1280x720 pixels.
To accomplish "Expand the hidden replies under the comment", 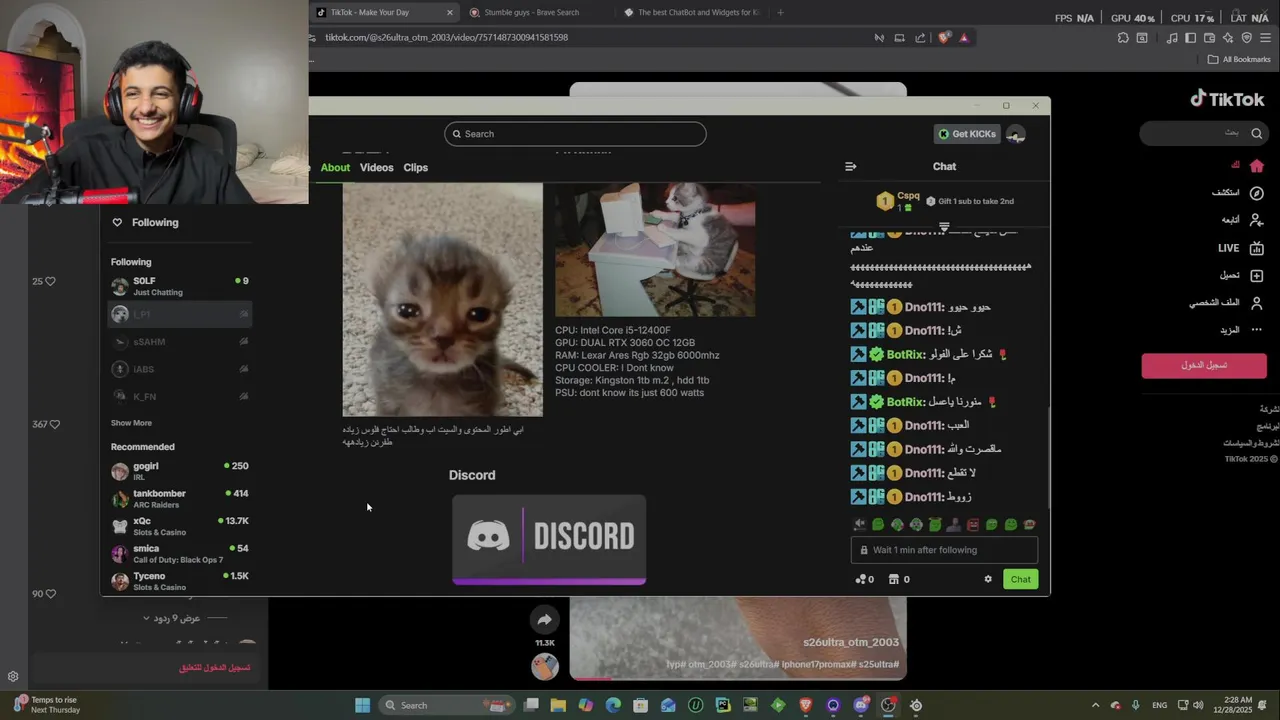I will tap(172, 618).
